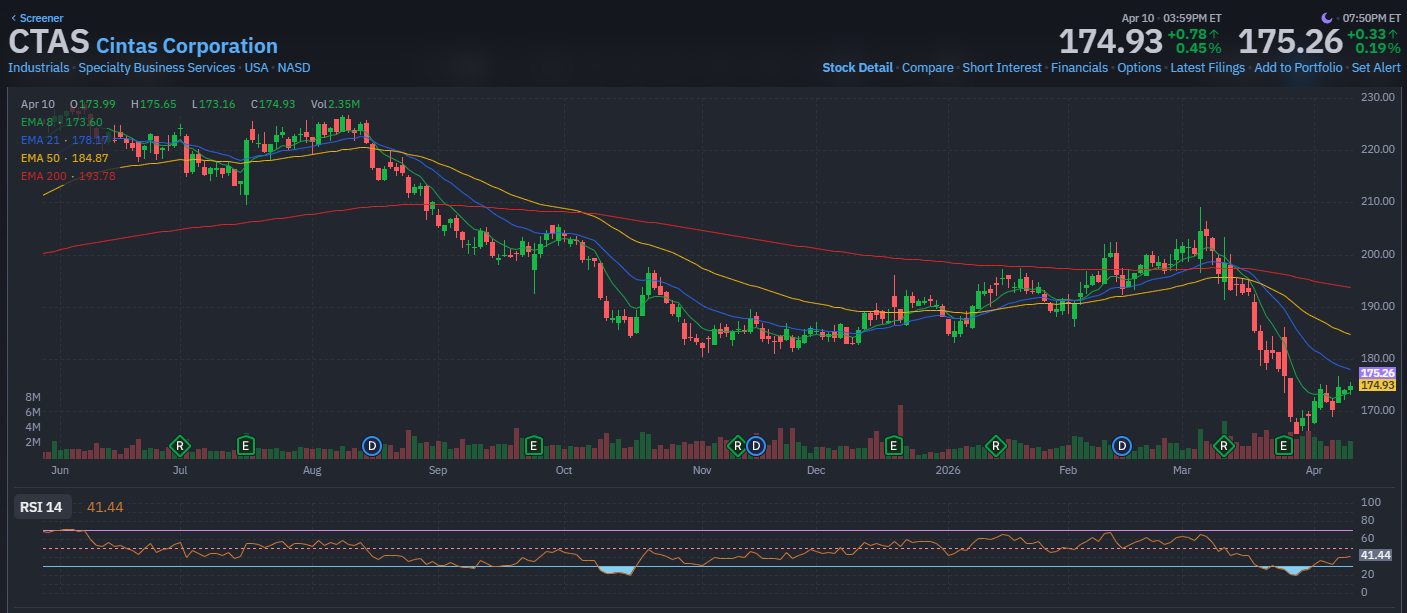Click the R marker in January 2026
Screen dimensions: 1407x613
(x=996, y=445)
